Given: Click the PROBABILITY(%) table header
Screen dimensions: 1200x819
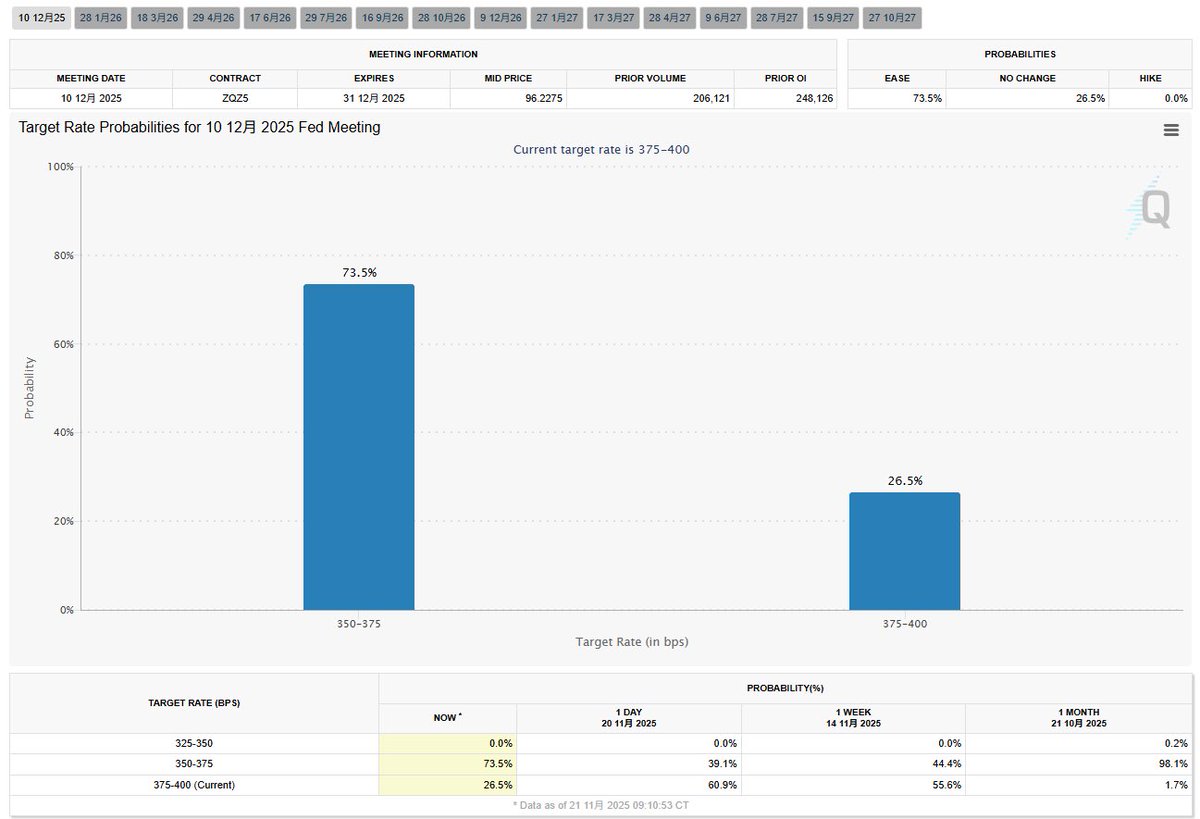Looking at the screenshot, I should pos(785,688).
